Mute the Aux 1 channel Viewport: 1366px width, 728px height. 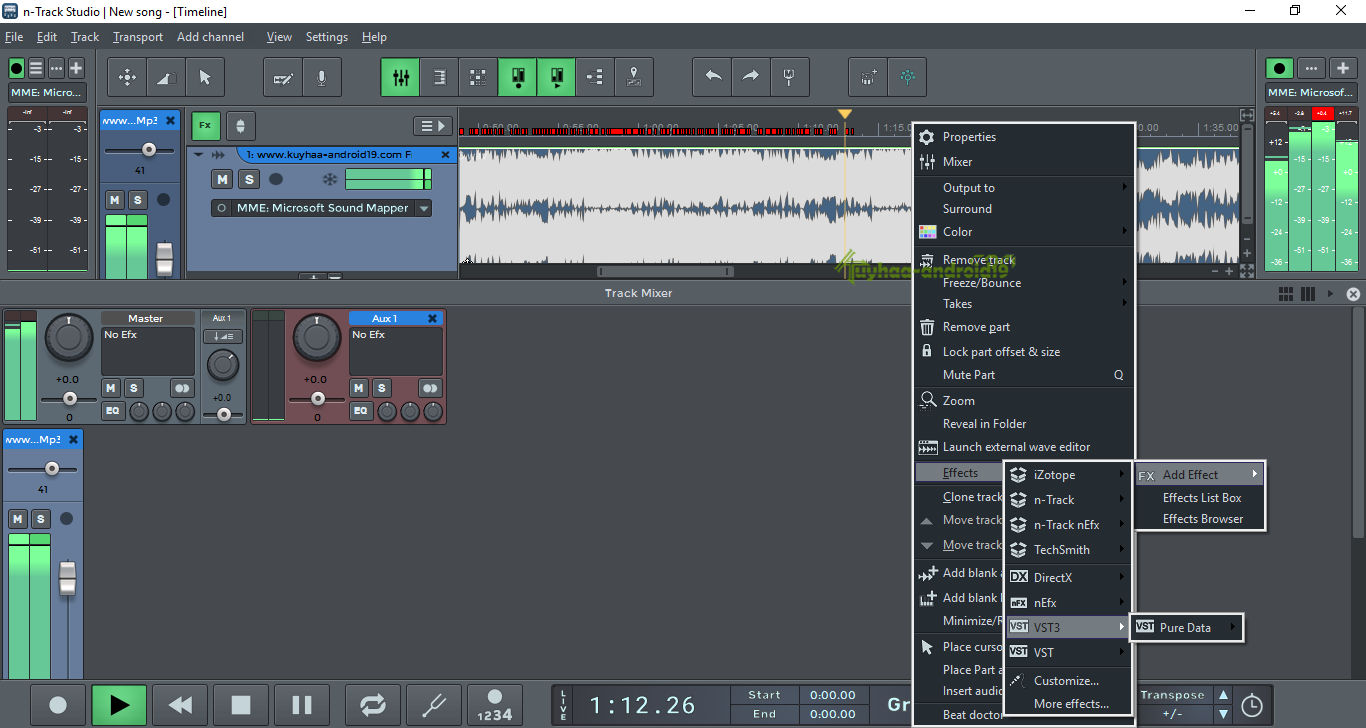coord(359,388)
